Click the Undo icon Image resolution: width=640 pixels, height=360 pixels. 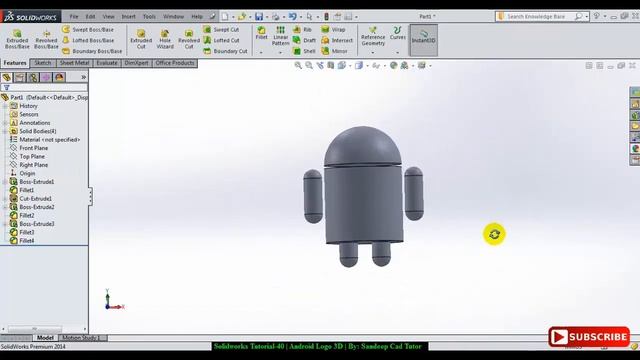293,17
